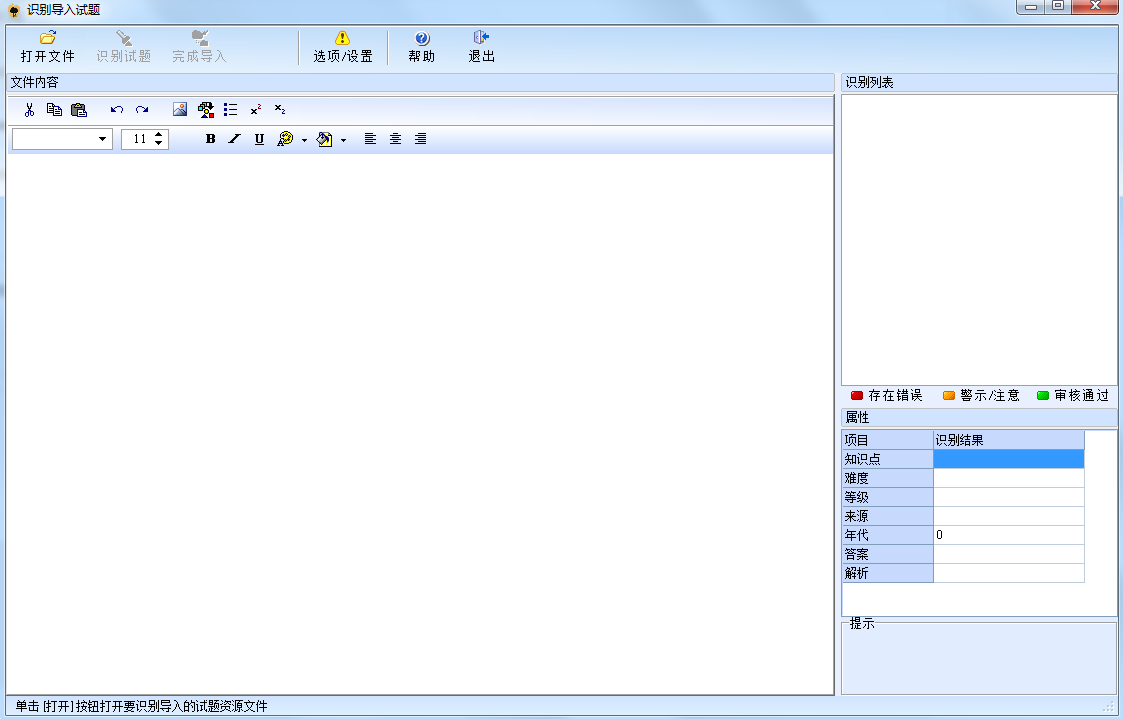The height and width of the screenshot is (719, 1123).
Task: Click the align center icon
Action: [395, 139]
